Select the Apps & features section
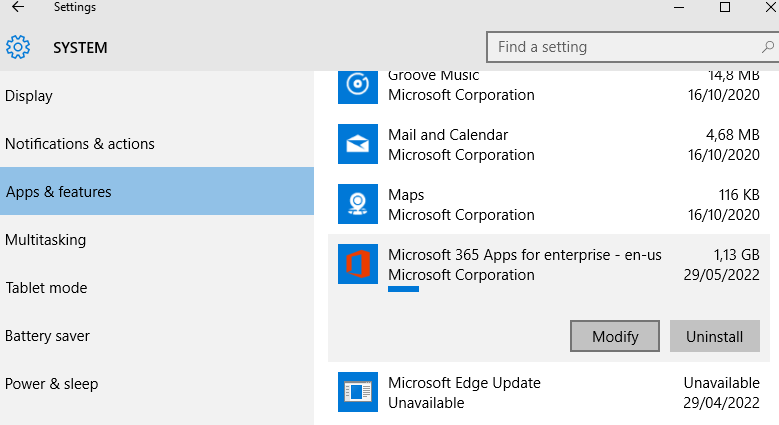 157,191
